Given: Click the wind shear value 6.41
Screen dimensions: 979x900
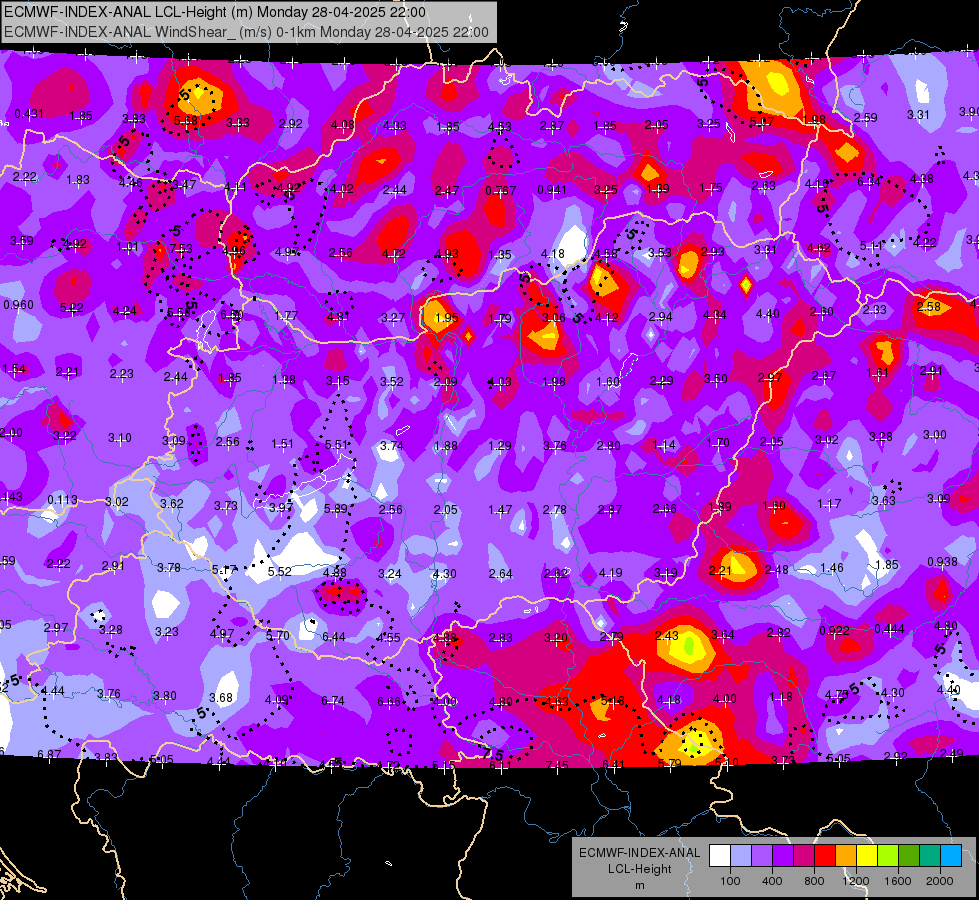Looking at the screenshot, I should click(x=613, y=764).
